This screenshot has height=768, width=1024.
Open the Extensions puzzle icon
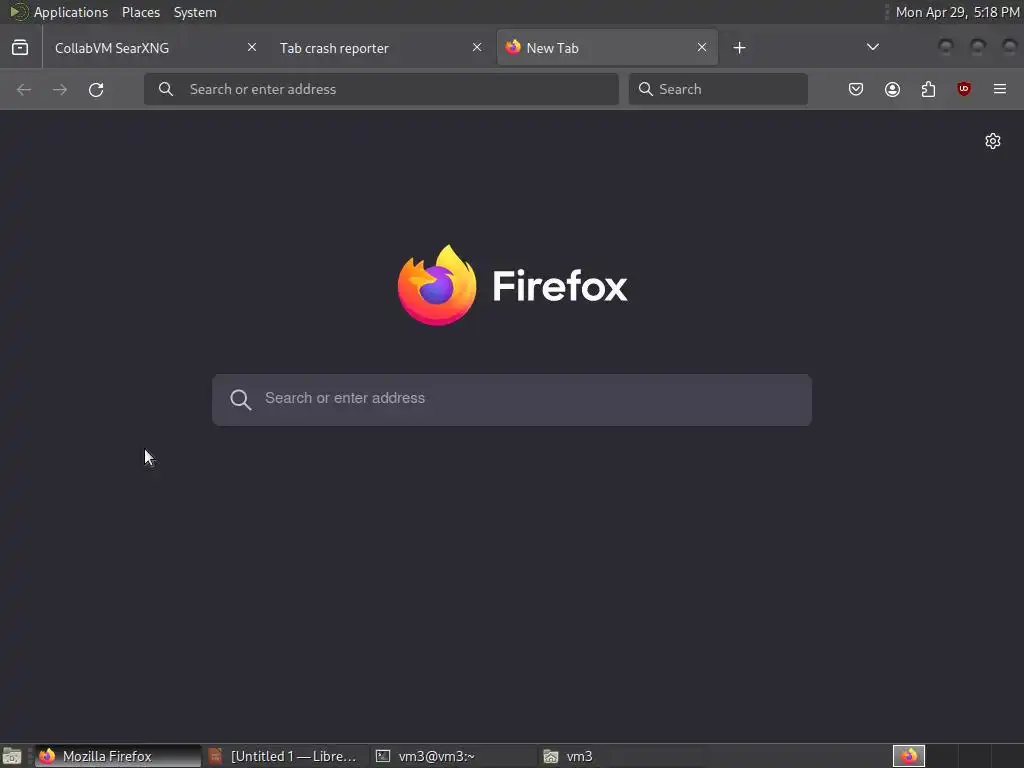[928, 89]
